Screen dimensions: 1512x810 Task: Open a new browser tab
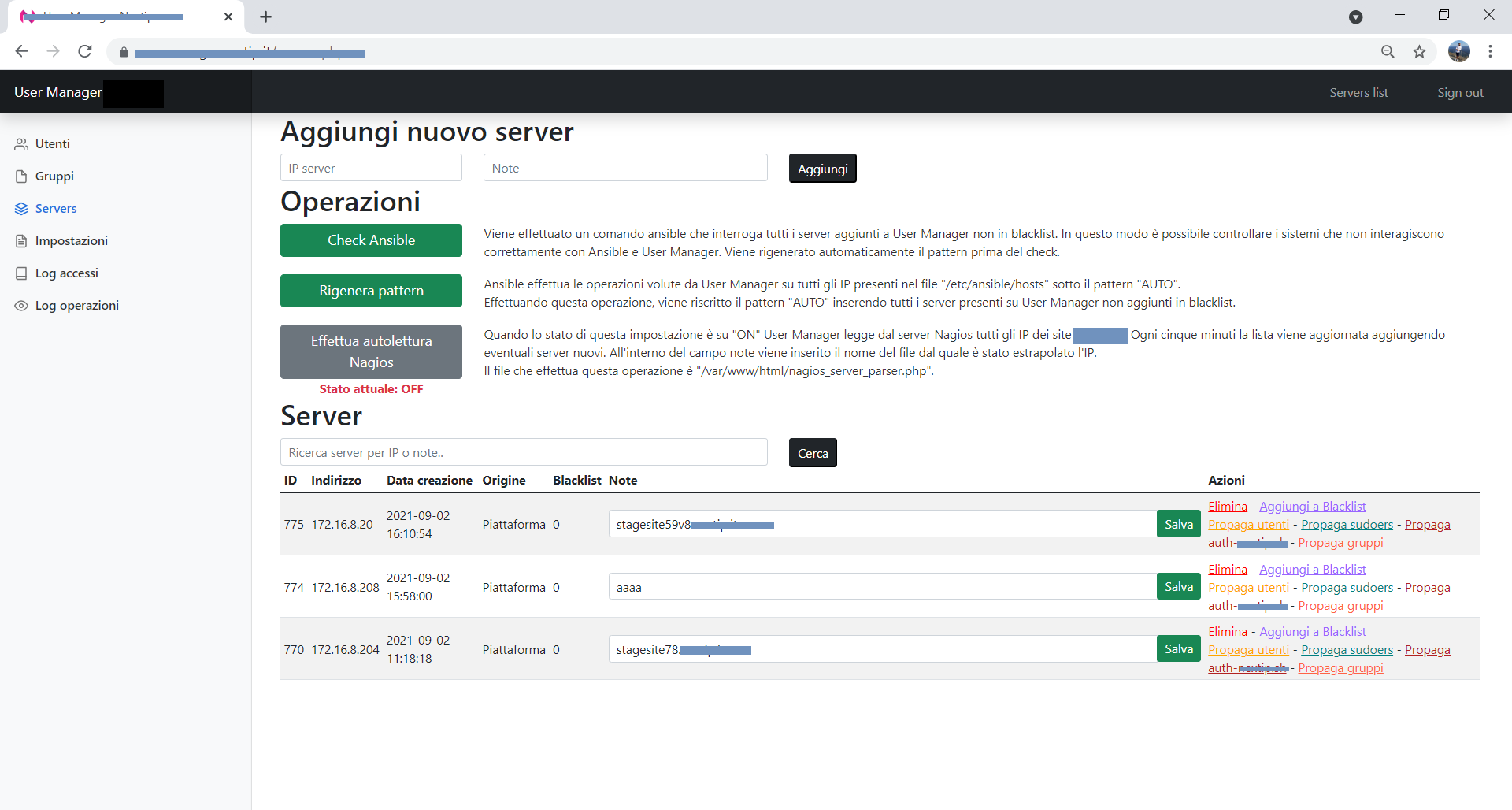265,17
